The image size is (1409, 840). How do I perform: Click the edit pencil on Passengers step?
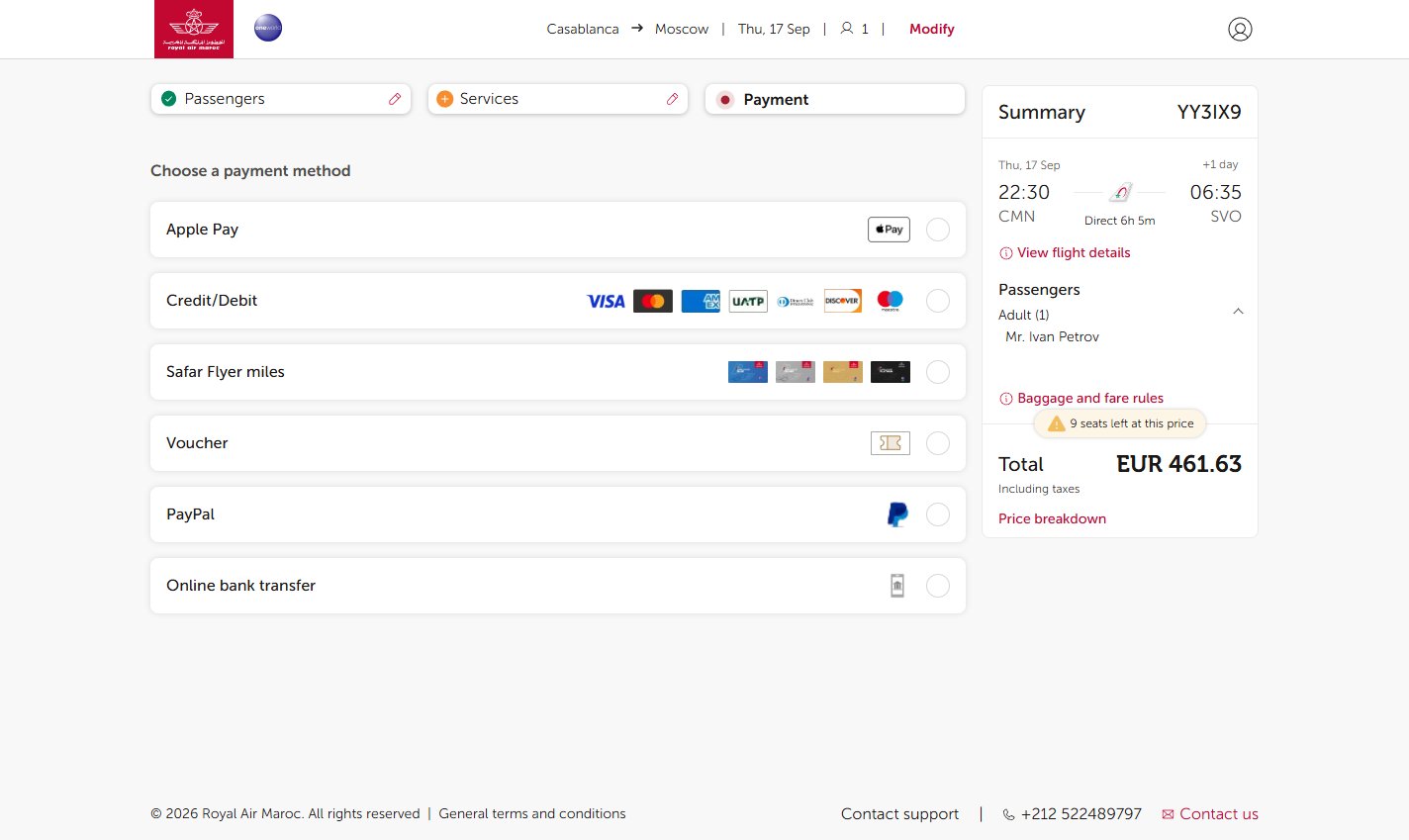click(395, 99)
